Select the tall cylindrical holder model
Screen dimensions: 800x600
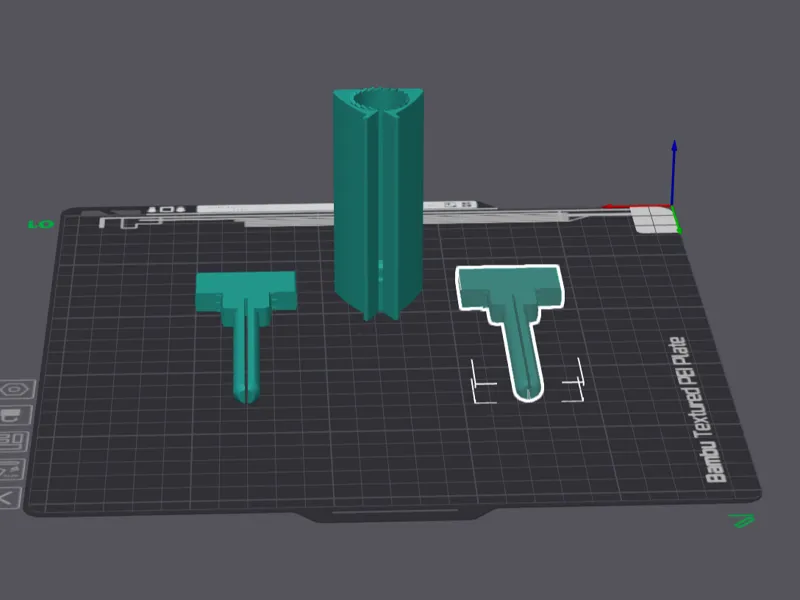[378, 204]
